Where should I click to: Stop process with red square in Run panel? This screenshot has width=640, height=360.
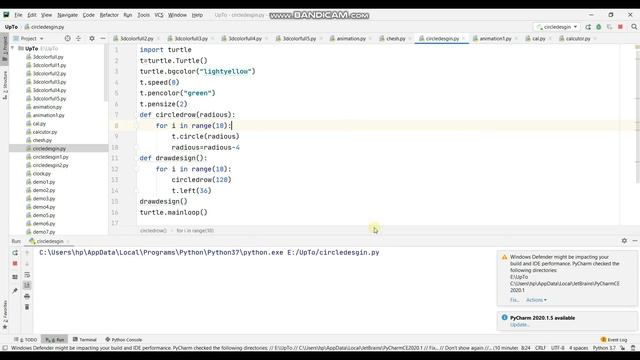click(15, 264)
